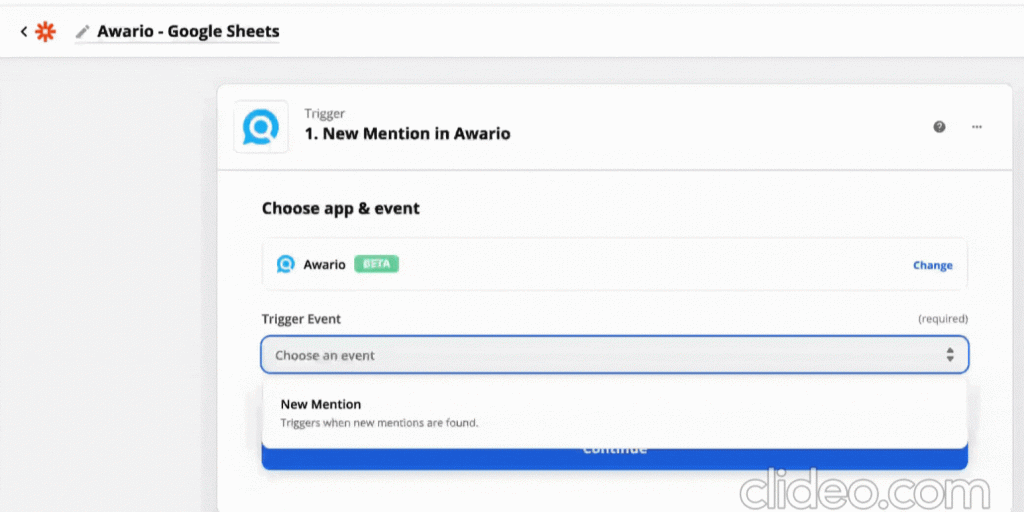
Task: Click the Awario app name in the app row
Action: 324,264
